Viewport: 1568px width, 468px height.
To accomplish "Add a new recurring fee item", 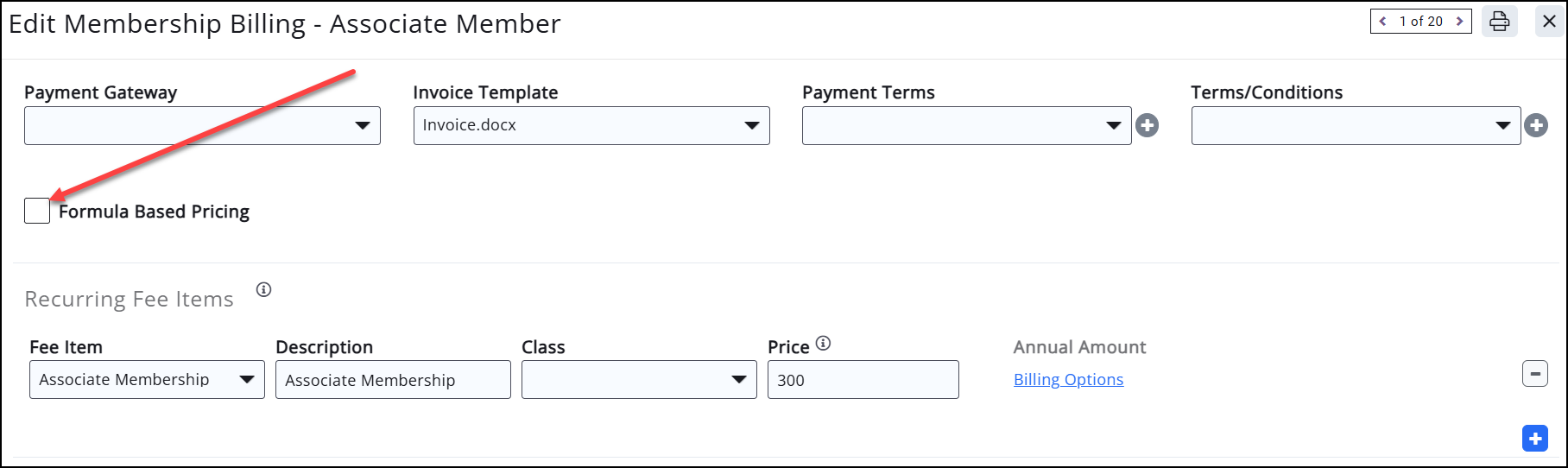I will pos(1534,439).
